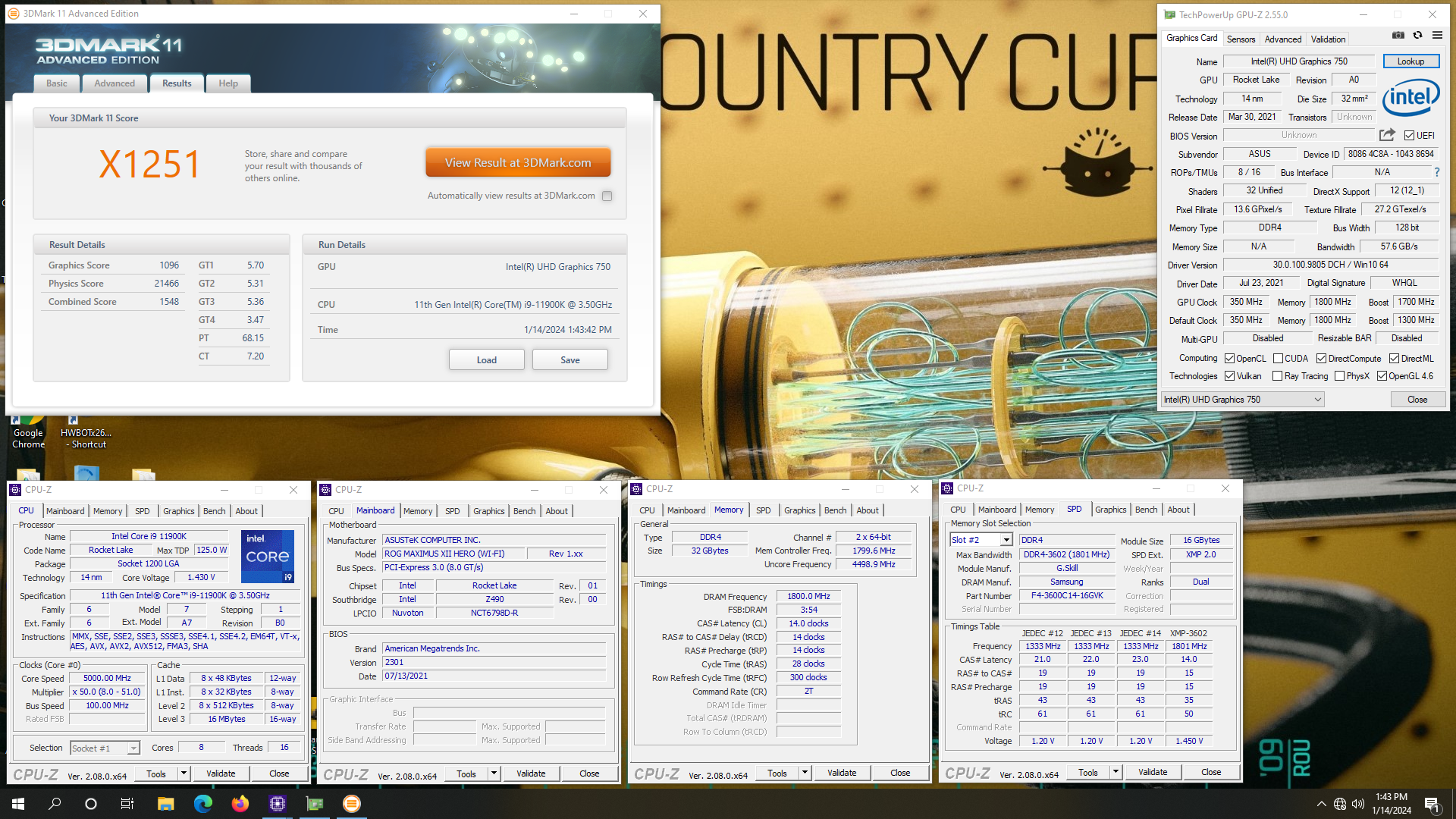Click the Bus Interface question mark icon

1437,173
